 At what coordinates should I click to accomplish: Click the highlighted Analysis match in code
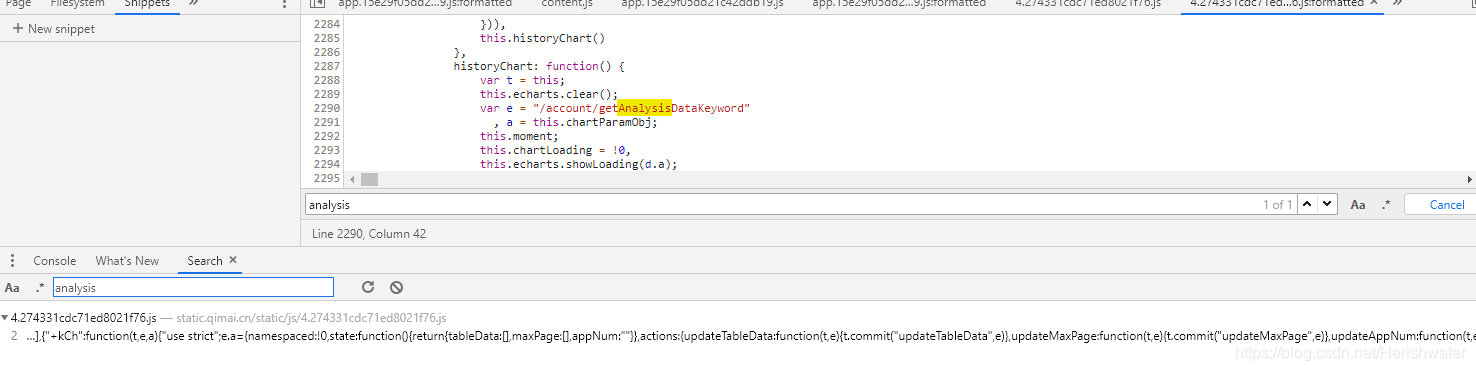[x=644, y=108]
